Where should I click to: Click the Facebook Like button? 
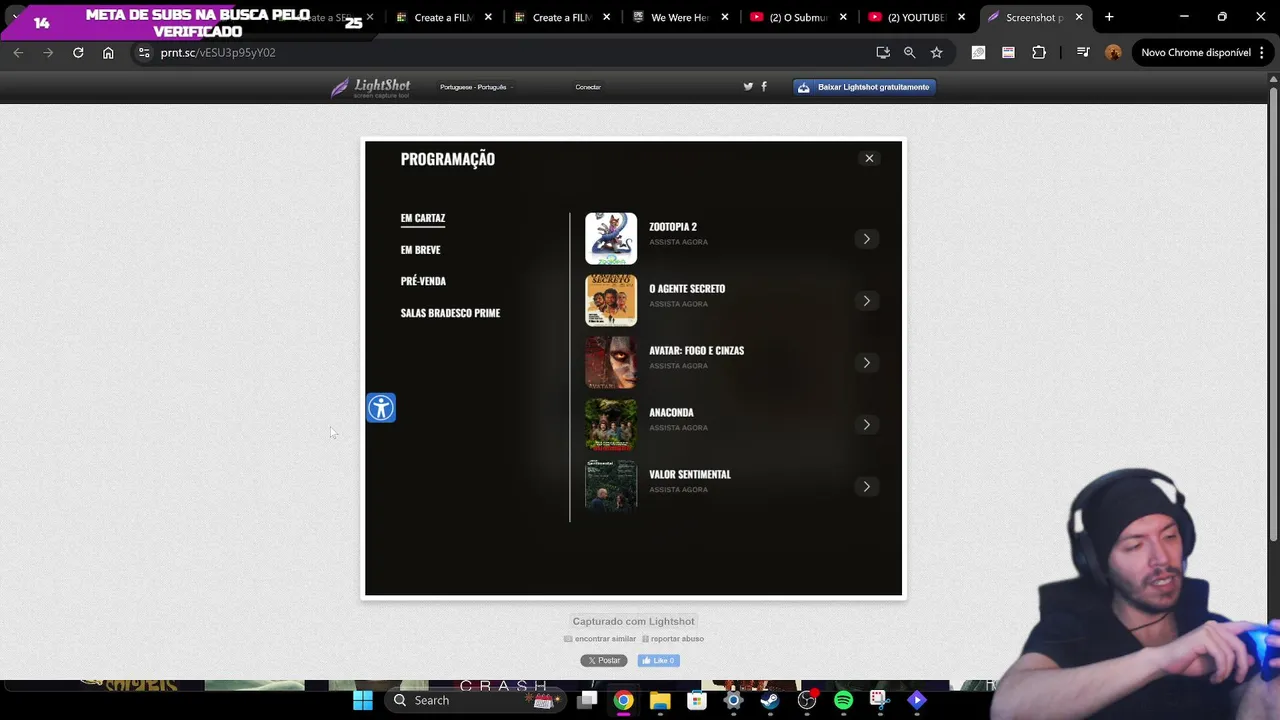(x=659, y=660)
